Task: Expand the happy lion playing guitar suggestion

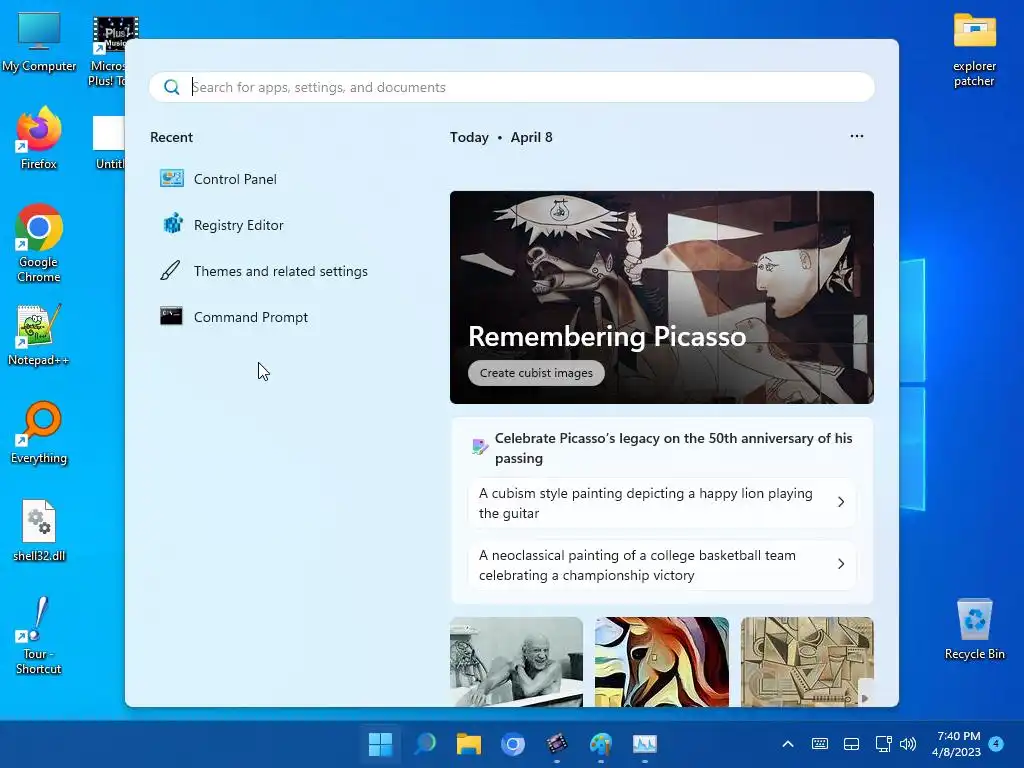Action: point(662,503)
